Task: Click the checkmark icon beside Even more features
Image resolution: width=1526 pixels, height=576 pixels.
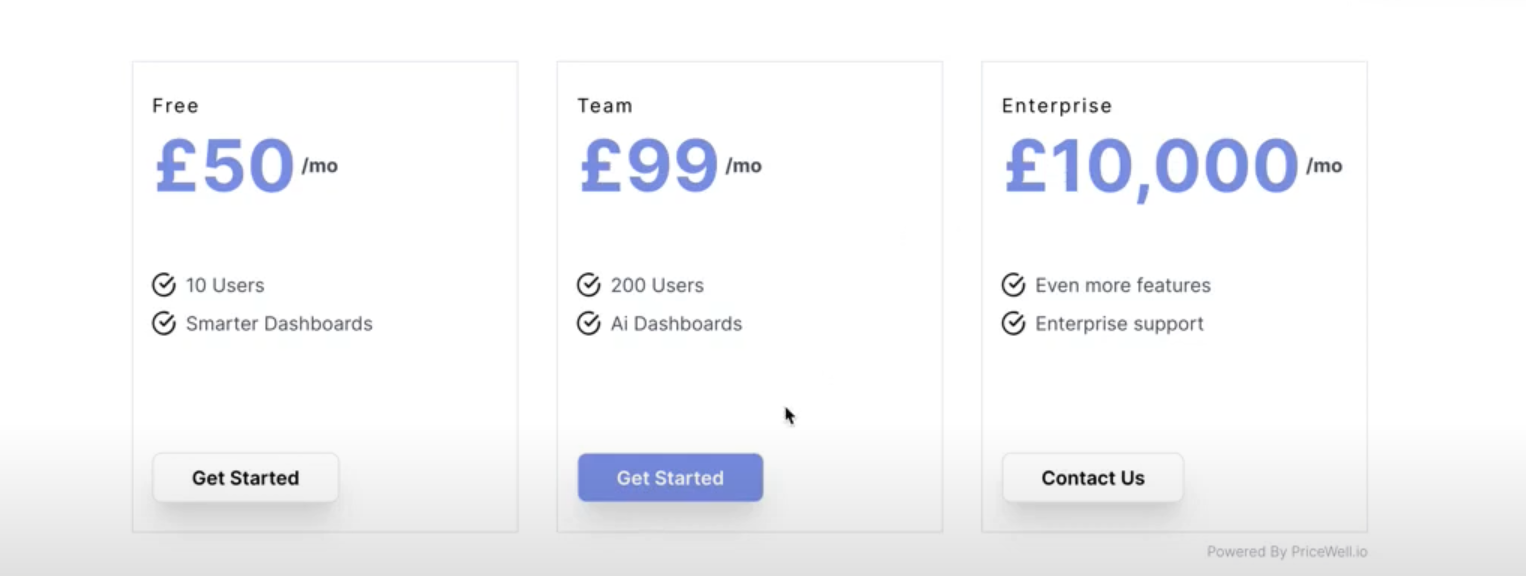Action: (x=1013, y=285)
